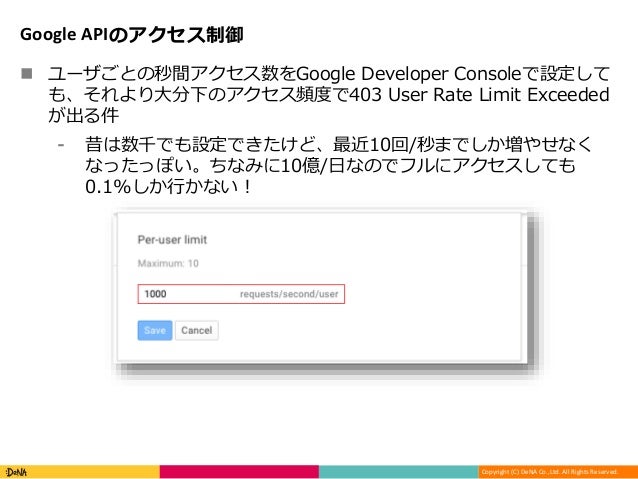This screenshot has width=638, height=479.
Task: Click the DeNA logo in footer
Action: pos(16,472)
